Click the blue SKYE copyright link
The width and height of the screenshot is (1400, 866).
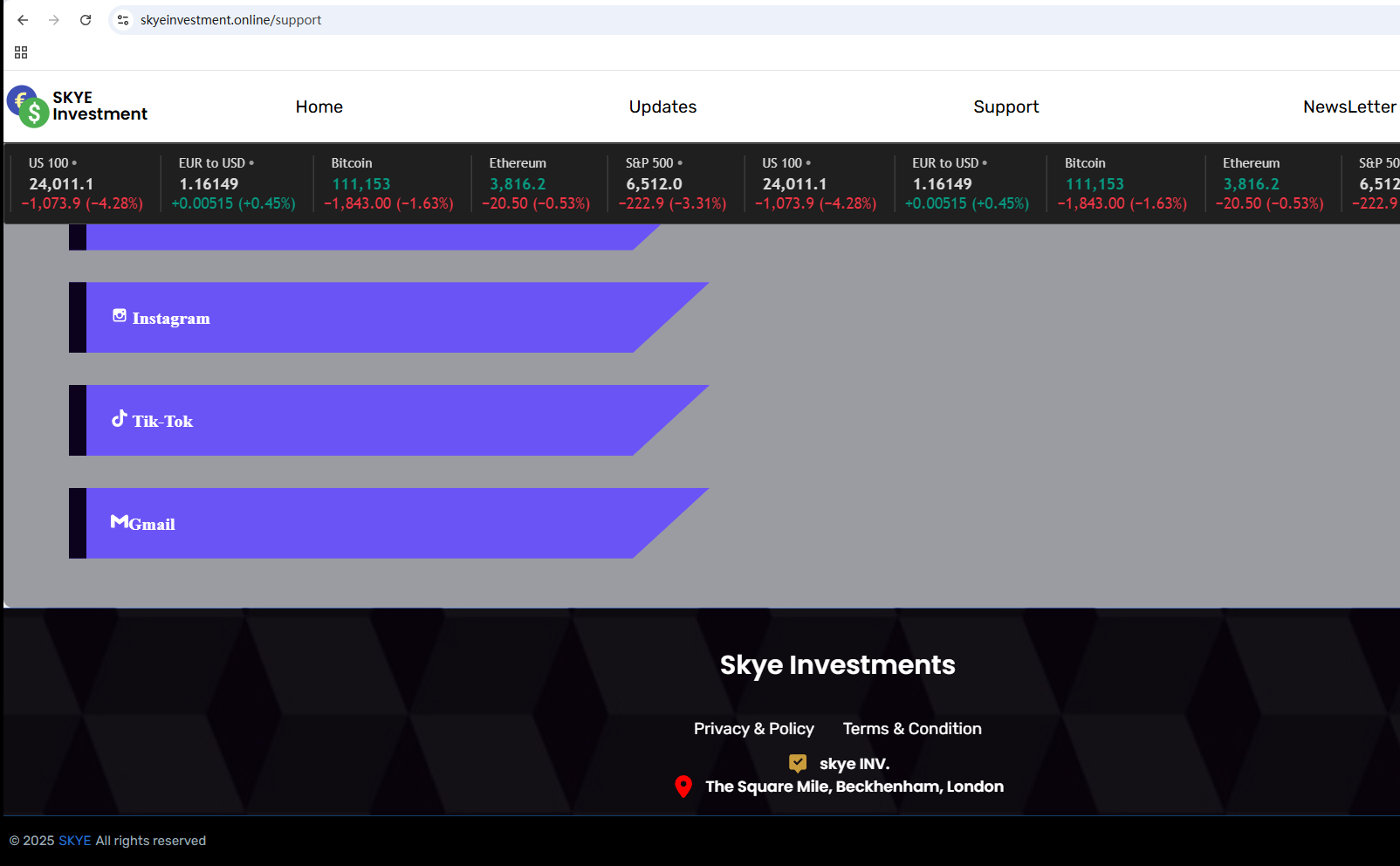(75, 841)
